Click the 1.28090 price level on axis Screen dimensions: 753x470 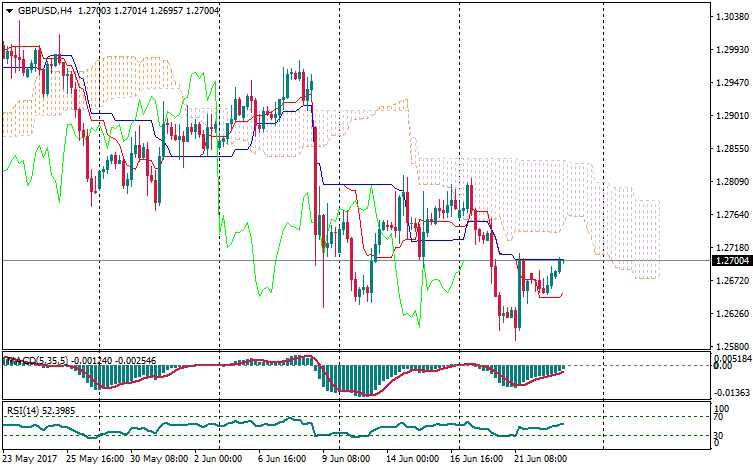pyautogui.click(x=731, y=182)
